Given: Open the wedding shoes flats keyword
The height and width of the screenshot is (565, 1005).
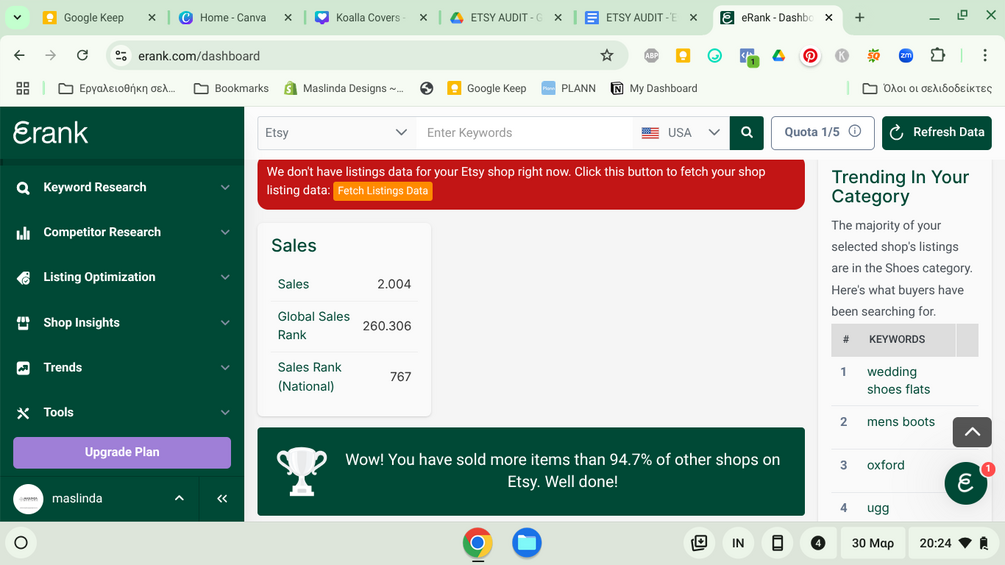Looking at the screenshot, I should [x=899, y=381].
